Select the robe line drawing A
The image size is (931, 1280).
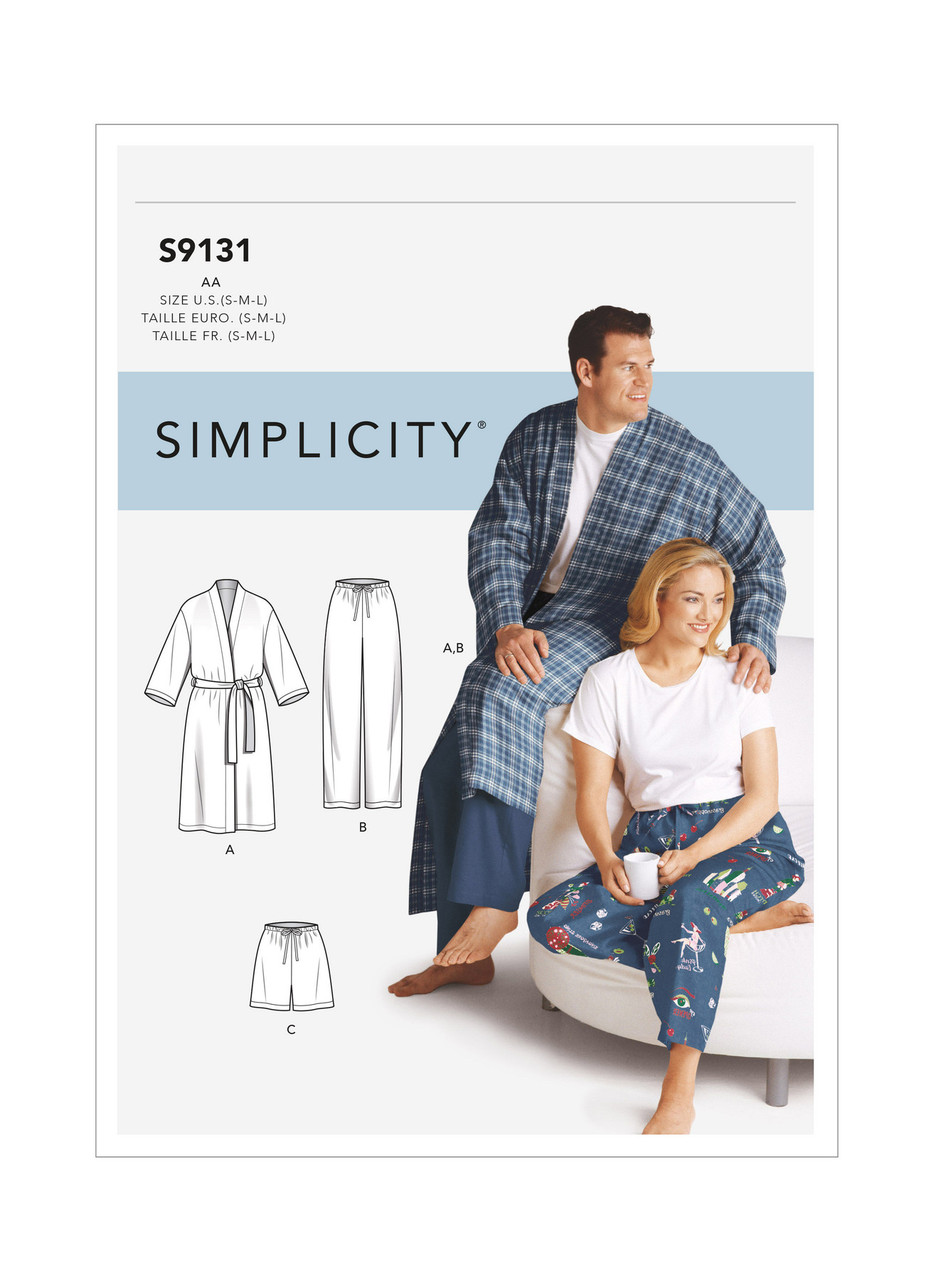(227, 706)
